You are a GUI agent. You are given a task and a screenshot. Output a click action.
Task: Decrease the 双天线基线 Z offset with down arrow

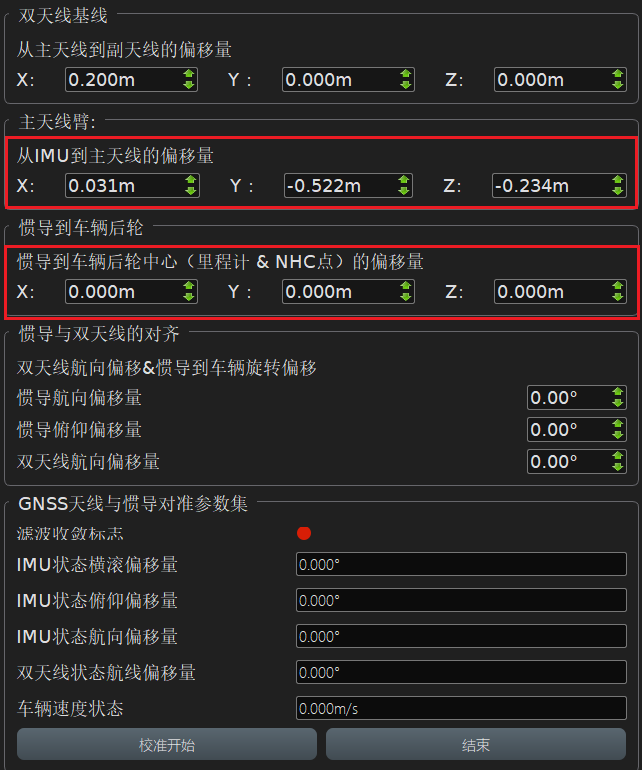coord(617,84)
